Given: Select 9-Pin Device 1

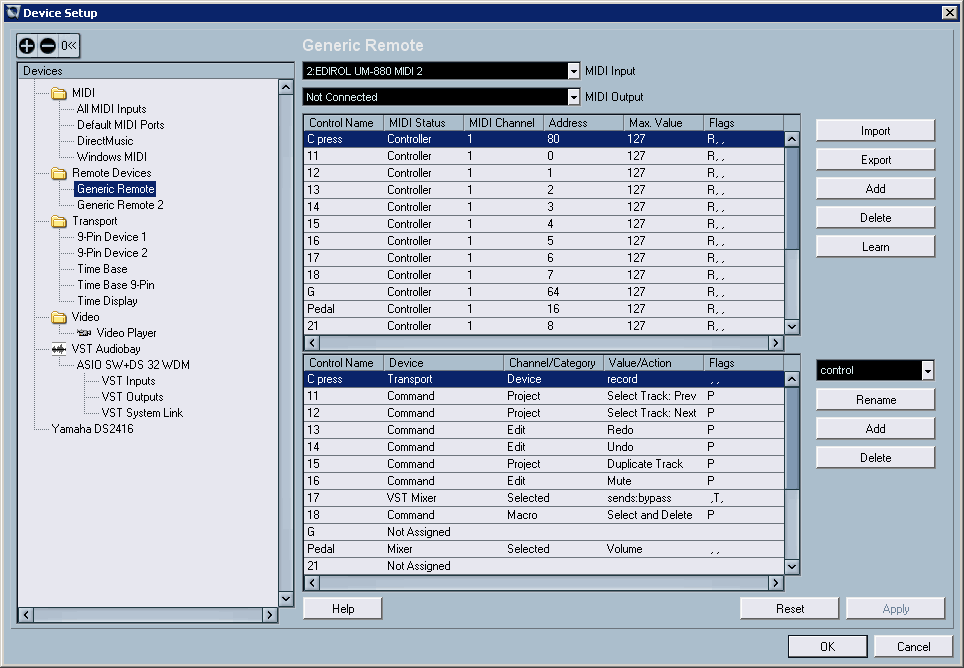Looking at the screenshot, I should click(111, 237).
